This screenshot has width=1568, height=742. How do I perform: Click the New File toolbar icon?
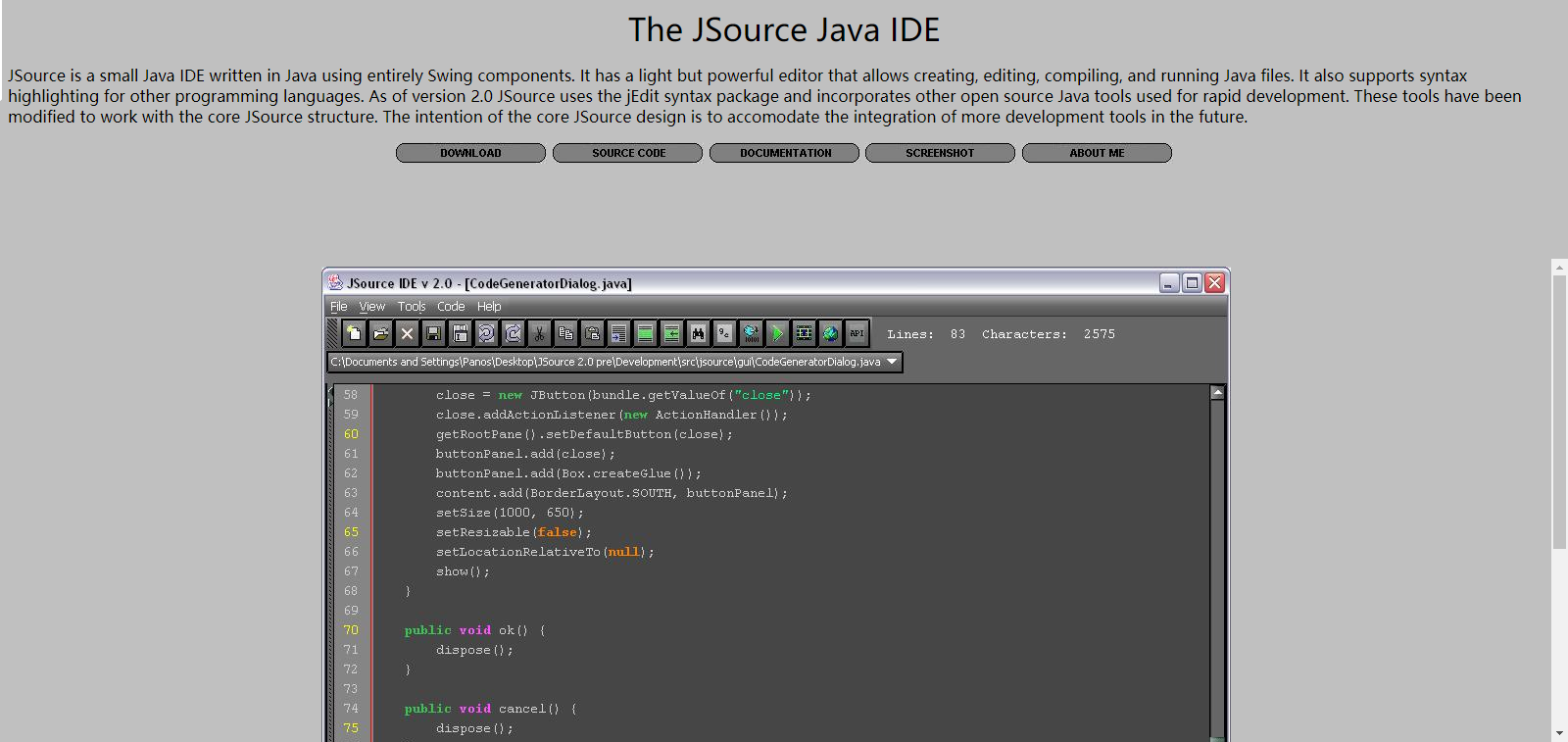[354, 333]
